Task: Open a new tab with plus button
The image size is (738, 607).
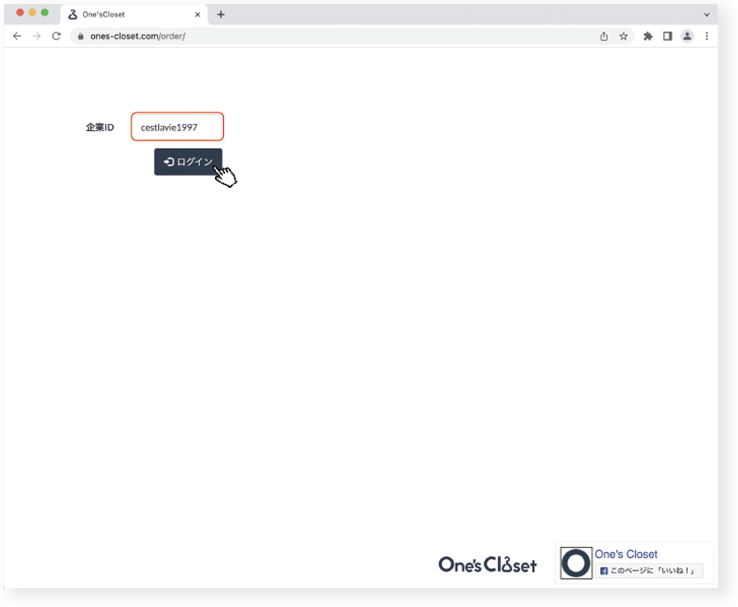Action: pyautogui.click(x=221, y=15)
